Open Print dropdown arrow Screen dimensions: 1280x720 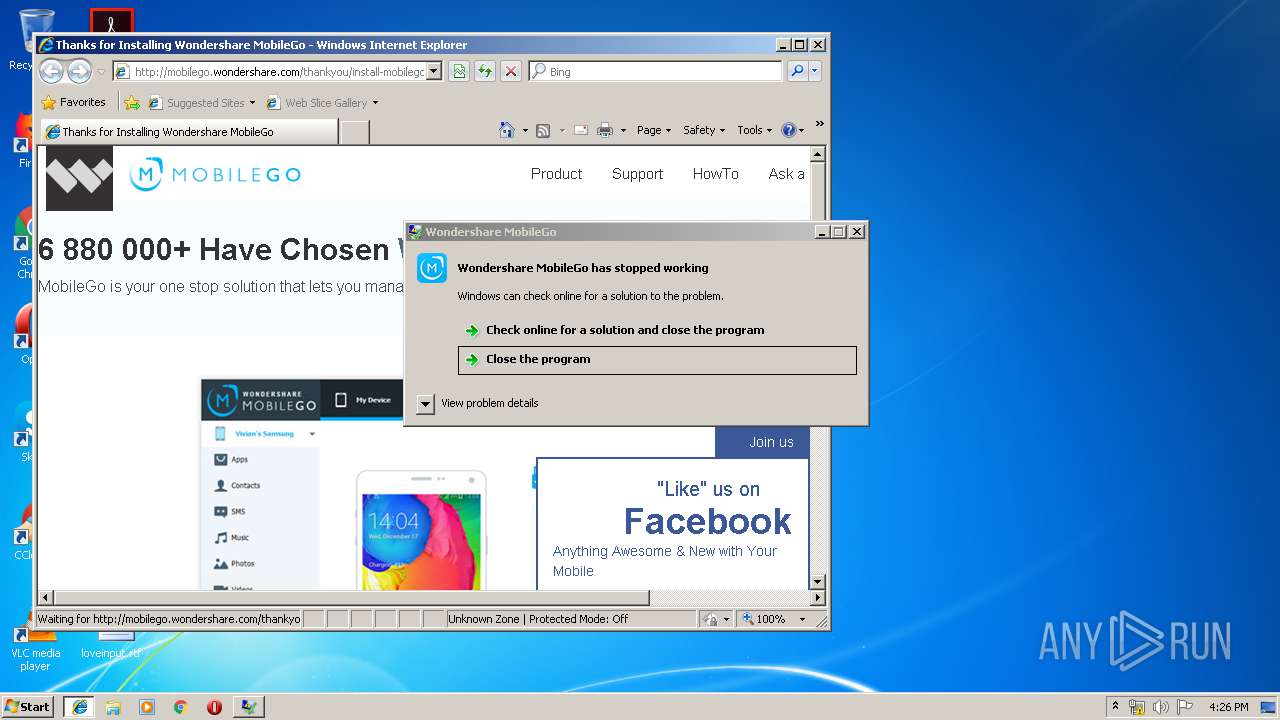623,131
